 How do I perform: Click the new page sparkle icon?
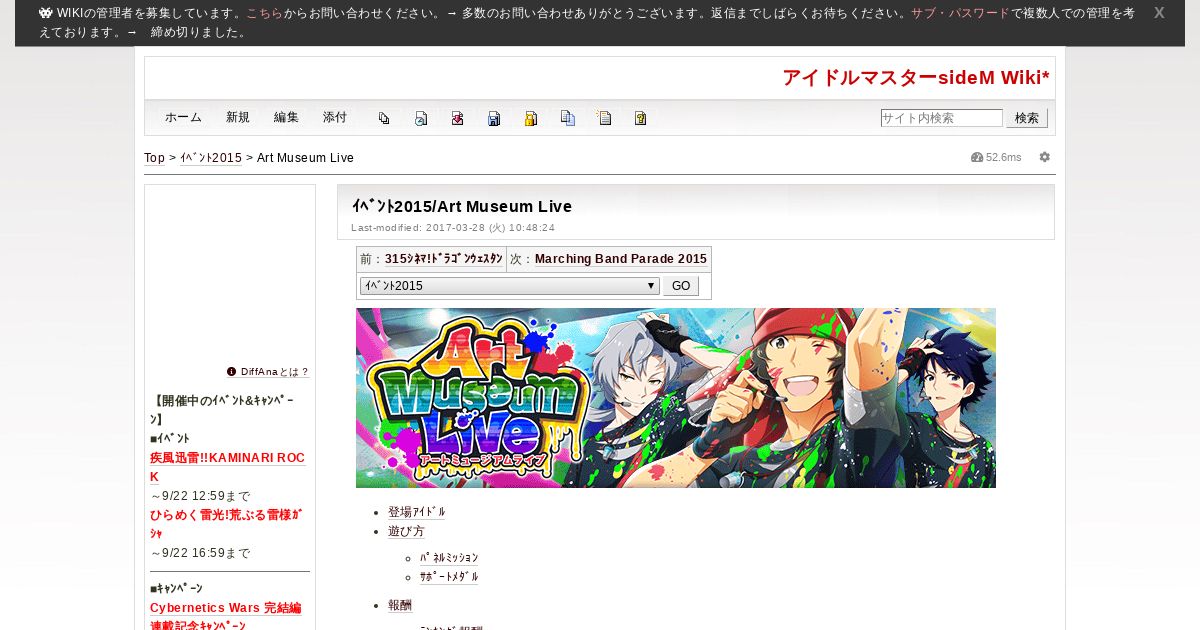click(604, 118)
